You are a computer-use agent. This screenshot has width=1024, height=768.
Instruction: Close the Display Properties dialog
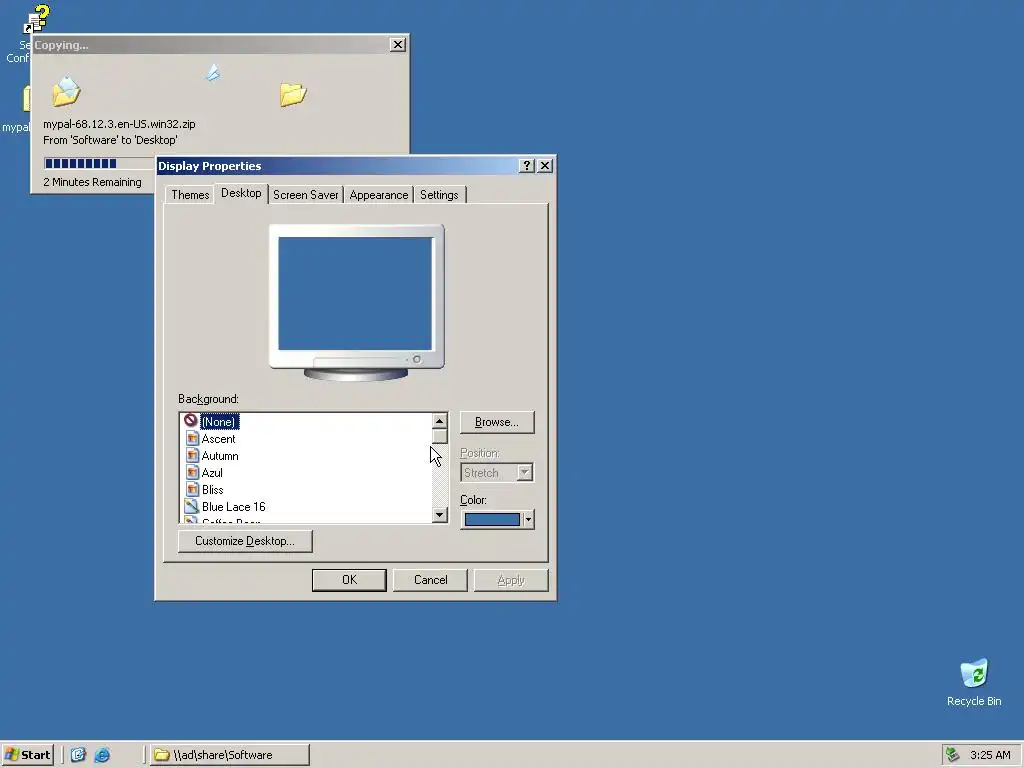tap(545, 166)
